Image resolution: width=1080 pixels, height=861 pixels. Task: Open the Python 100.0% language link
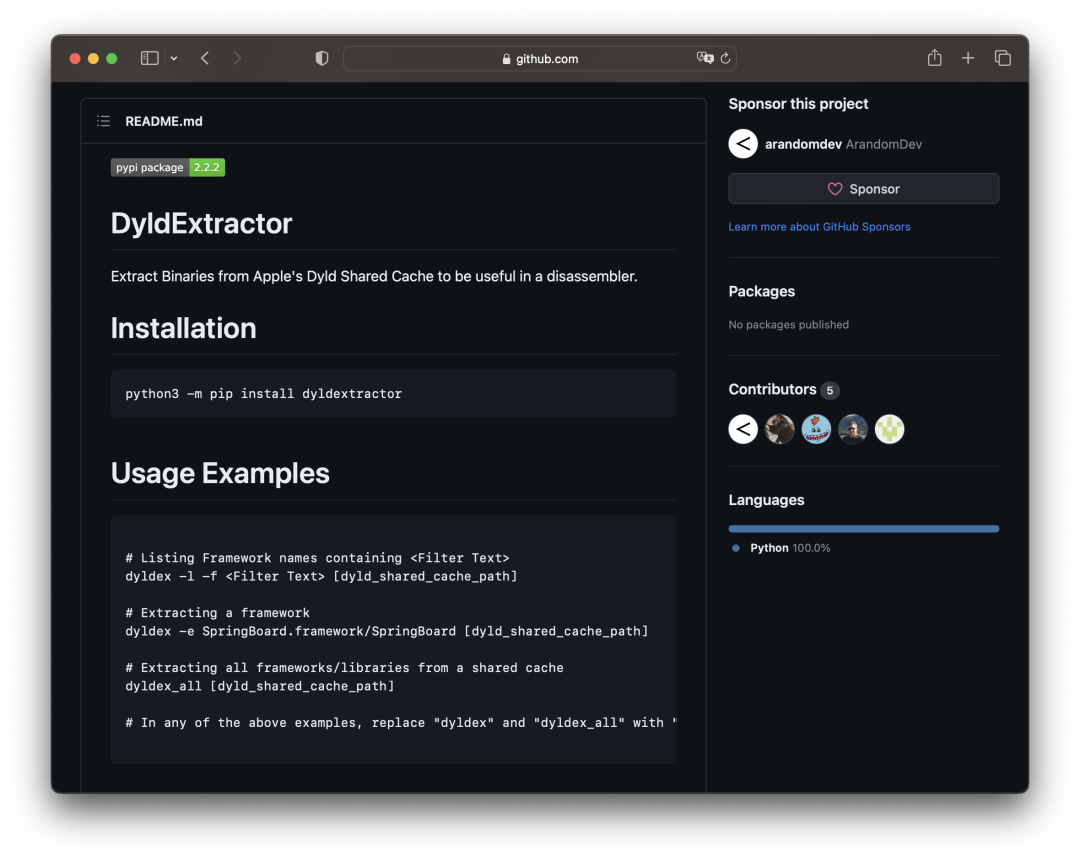pos(790,548)
